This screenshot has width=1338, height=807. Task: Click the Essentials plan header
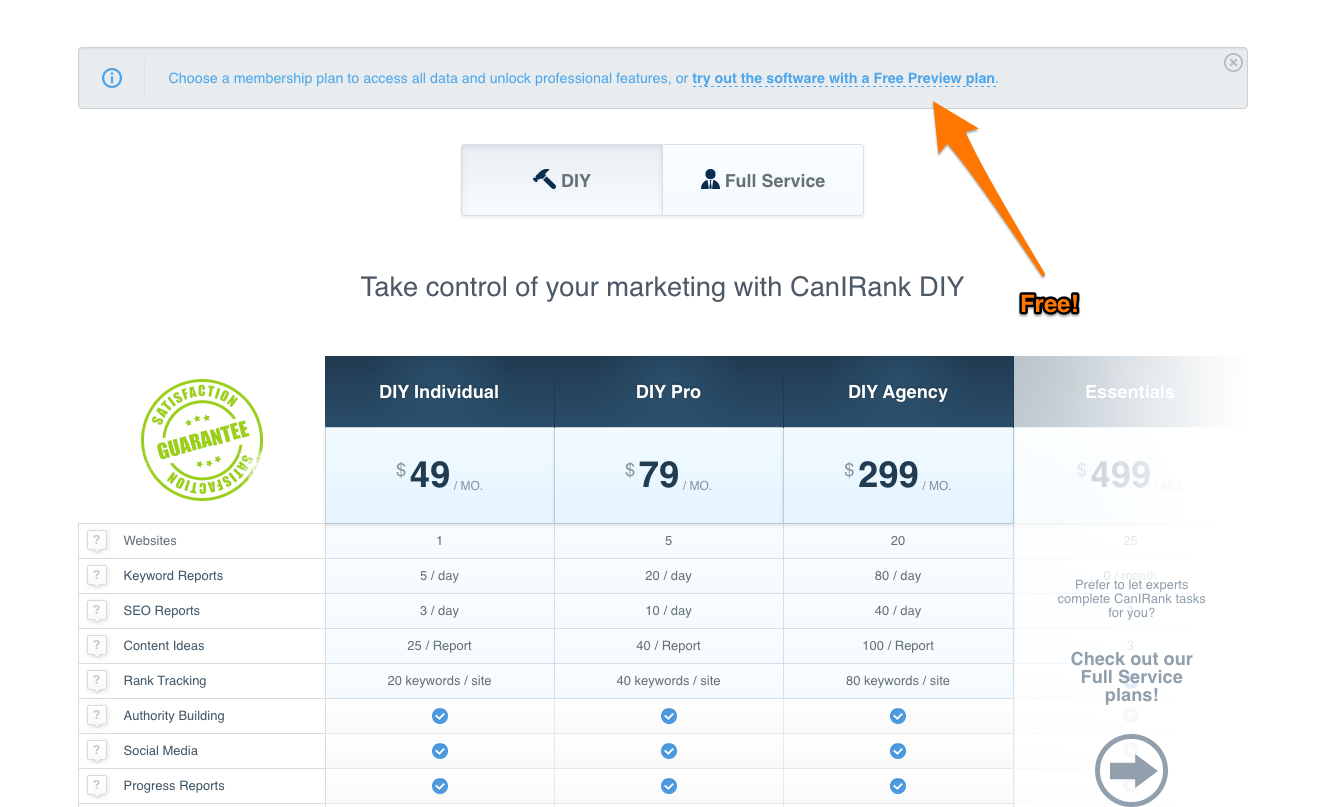[1130, 392]
